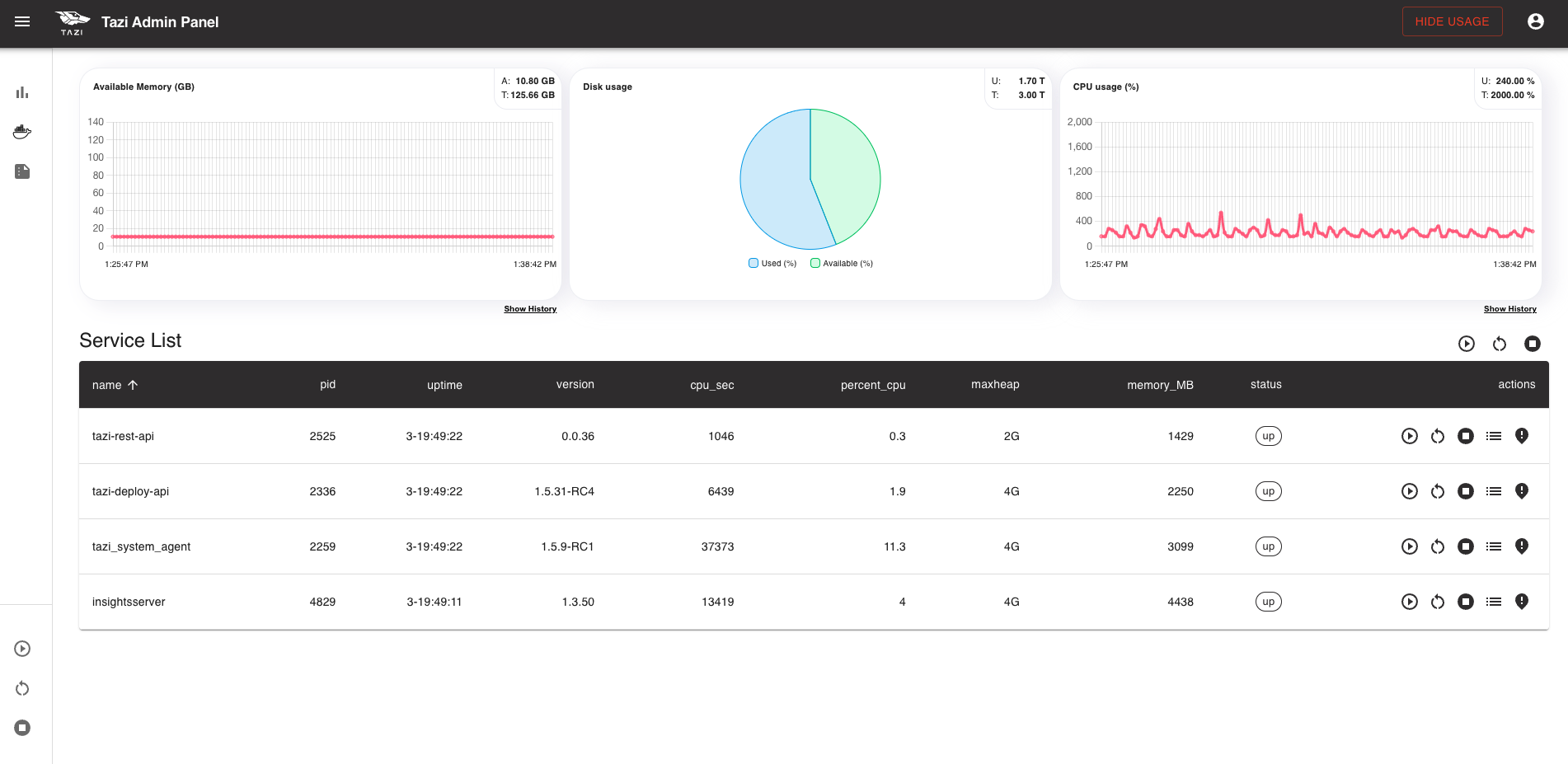Viewport: 1568px width, 764px height.
Task: Restart the tazi-rest-api service
Action: pyautogui.click(x=1438, y=436)
